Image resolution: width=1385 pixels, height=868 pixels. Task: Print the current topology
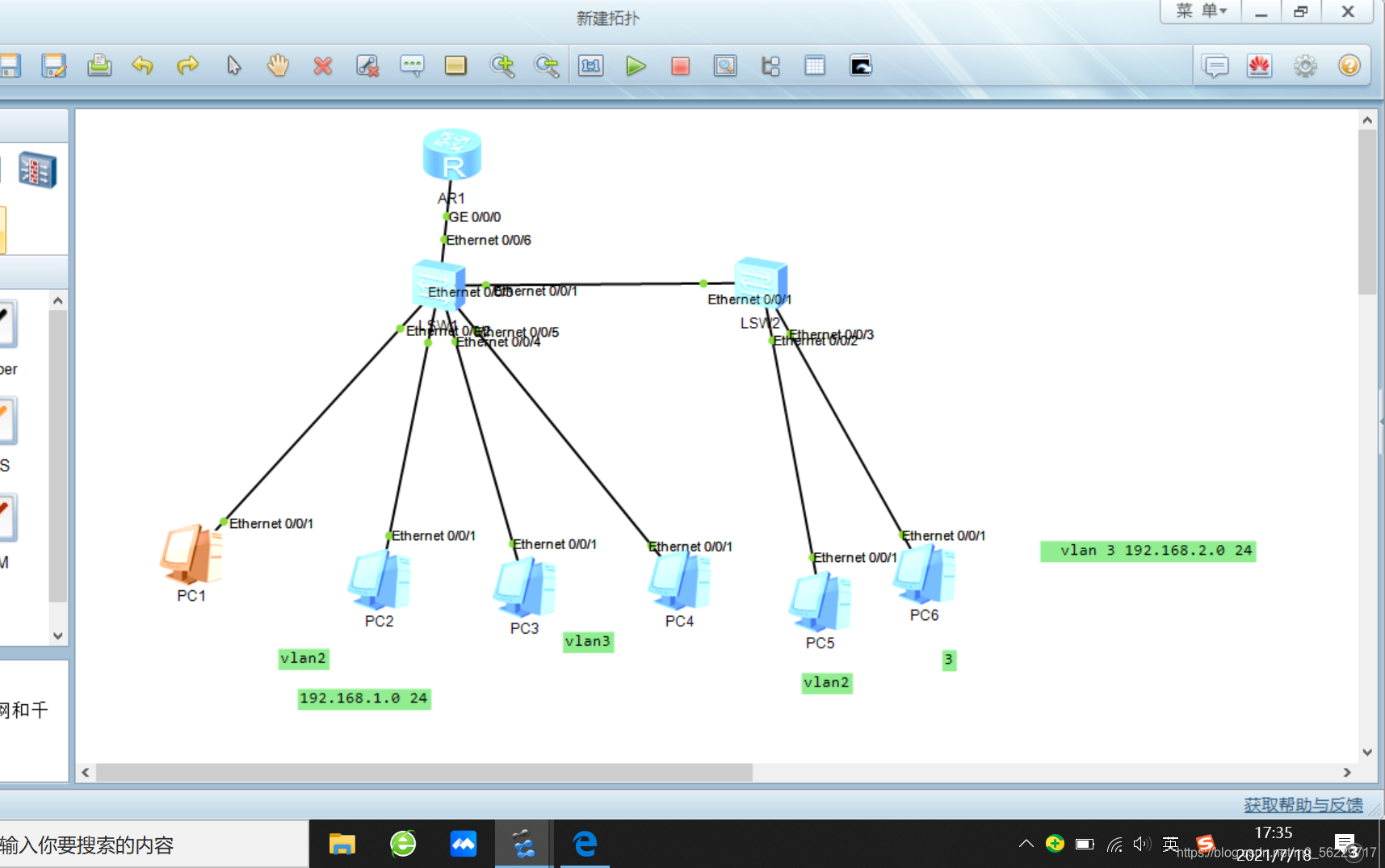(99, 65)
